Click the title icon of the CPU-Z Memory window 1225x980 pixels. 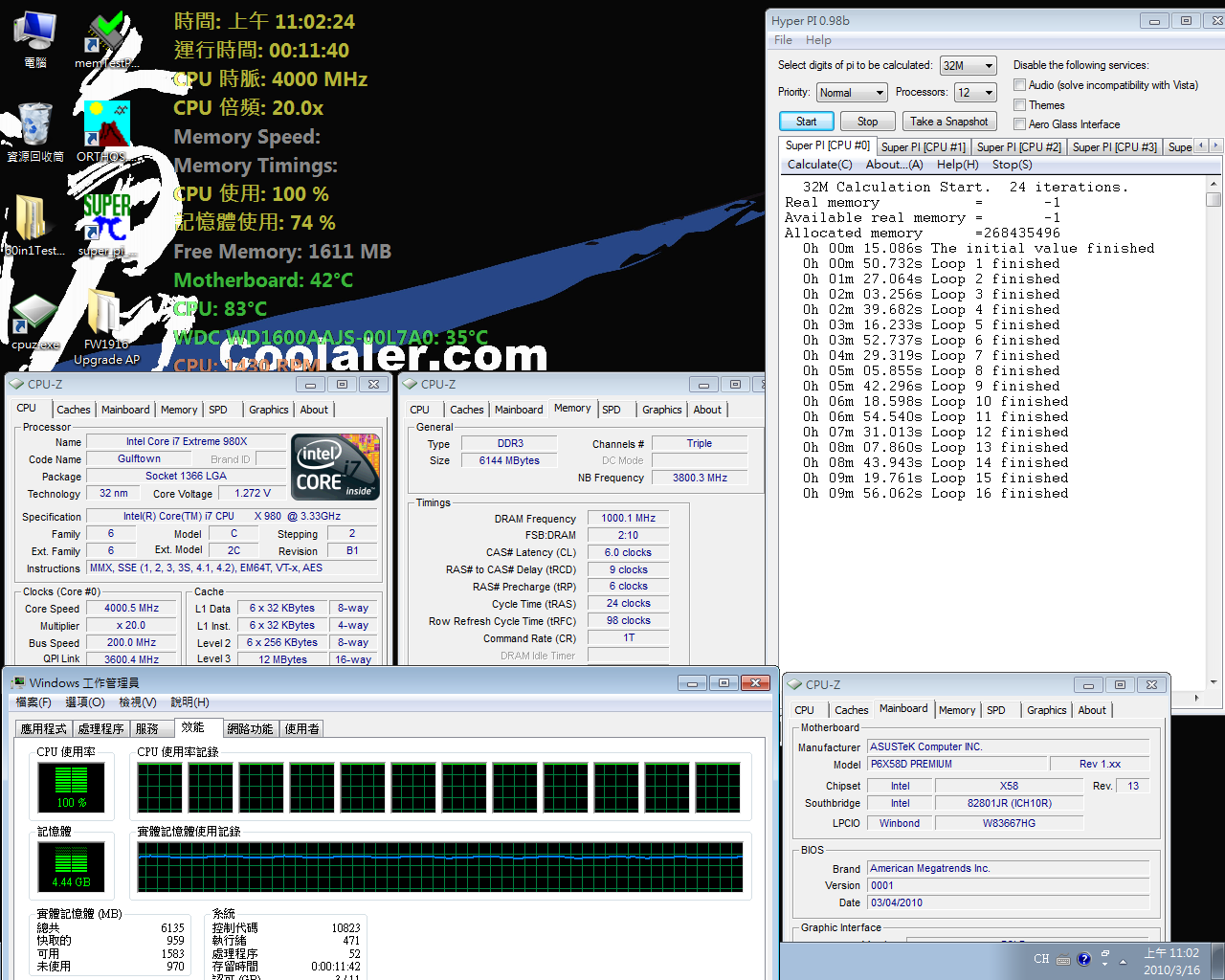point(411,384)
